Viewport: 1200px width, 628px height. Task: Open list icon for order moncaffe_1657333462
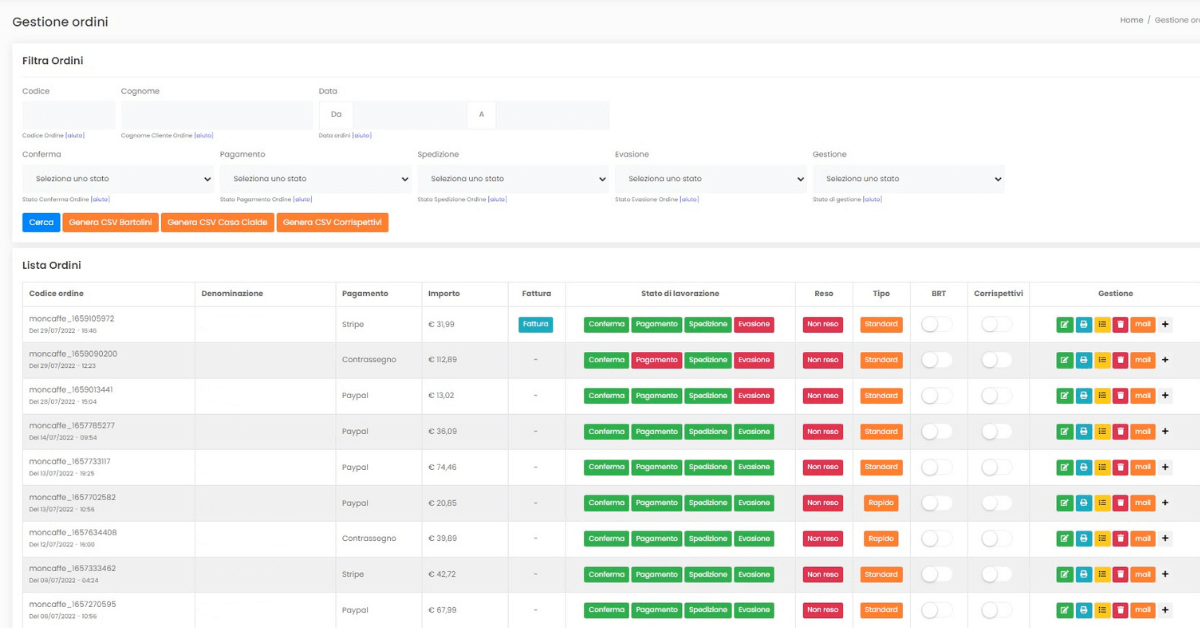point(1102,575)
